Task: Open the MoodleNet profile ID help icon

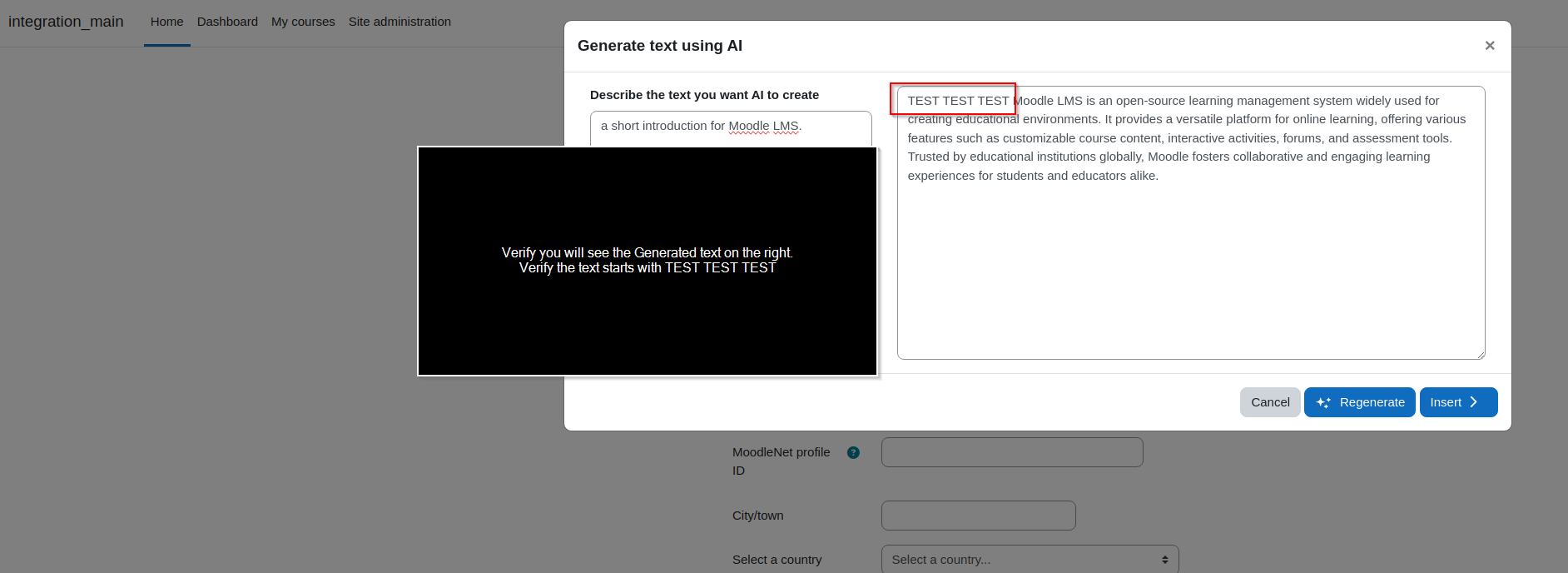Action: point(853,453)
